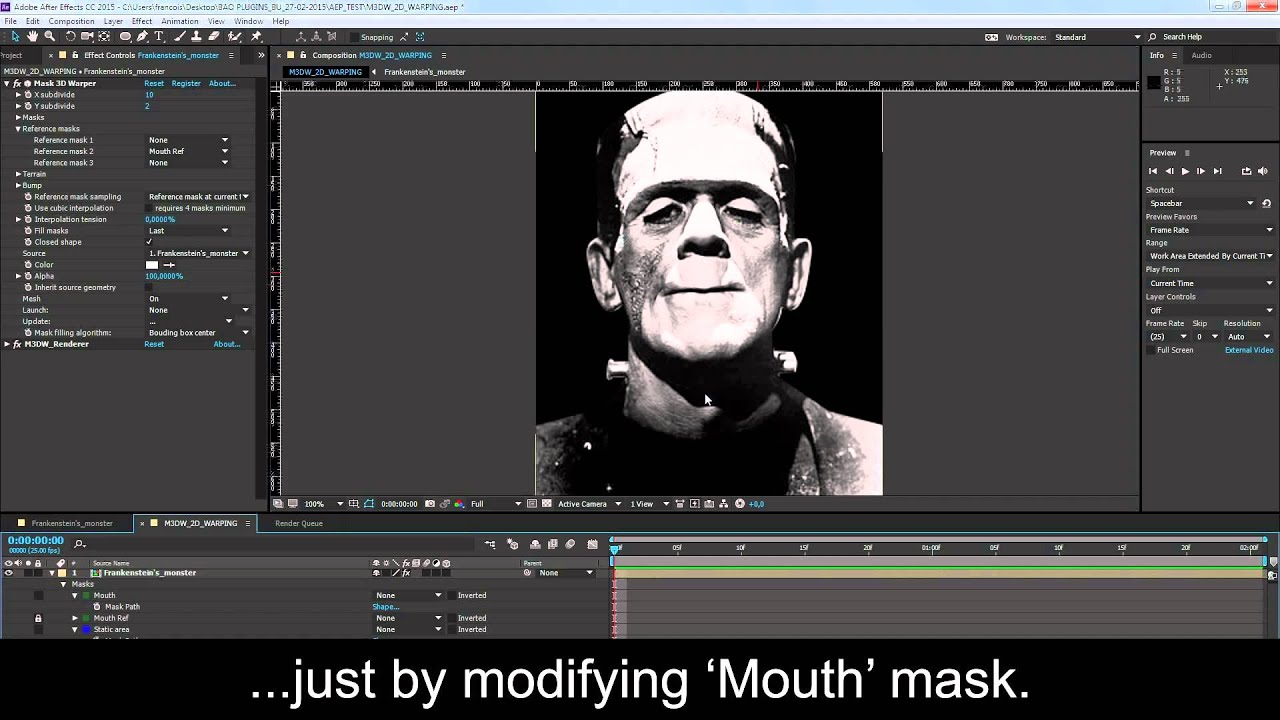This screenshot has height=720, width=1280.
Task: Open the graph editor icon
Action: 592,544
